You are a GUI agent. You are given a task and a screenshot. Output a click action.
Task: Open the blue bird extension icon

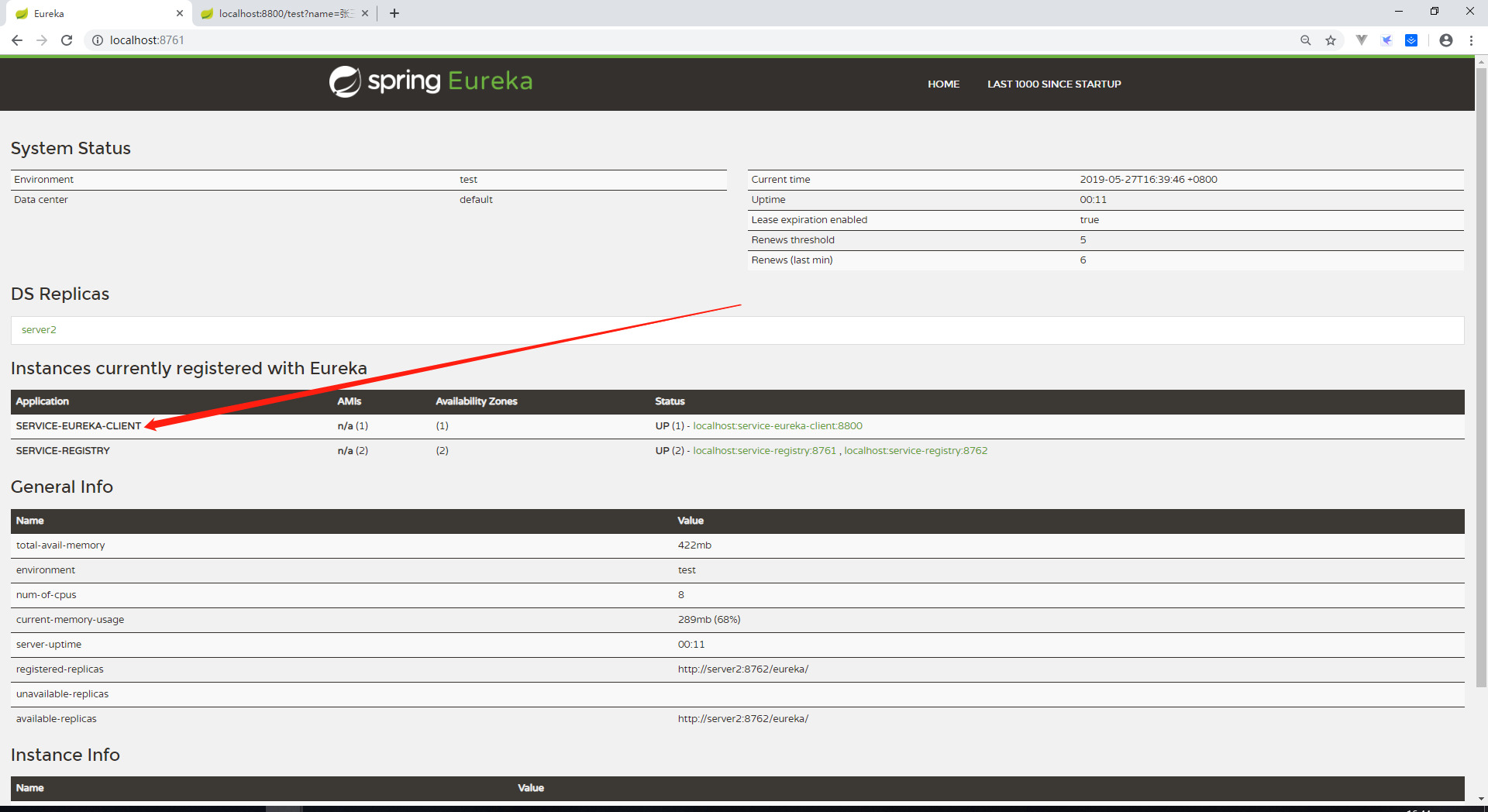(1386, 40)
